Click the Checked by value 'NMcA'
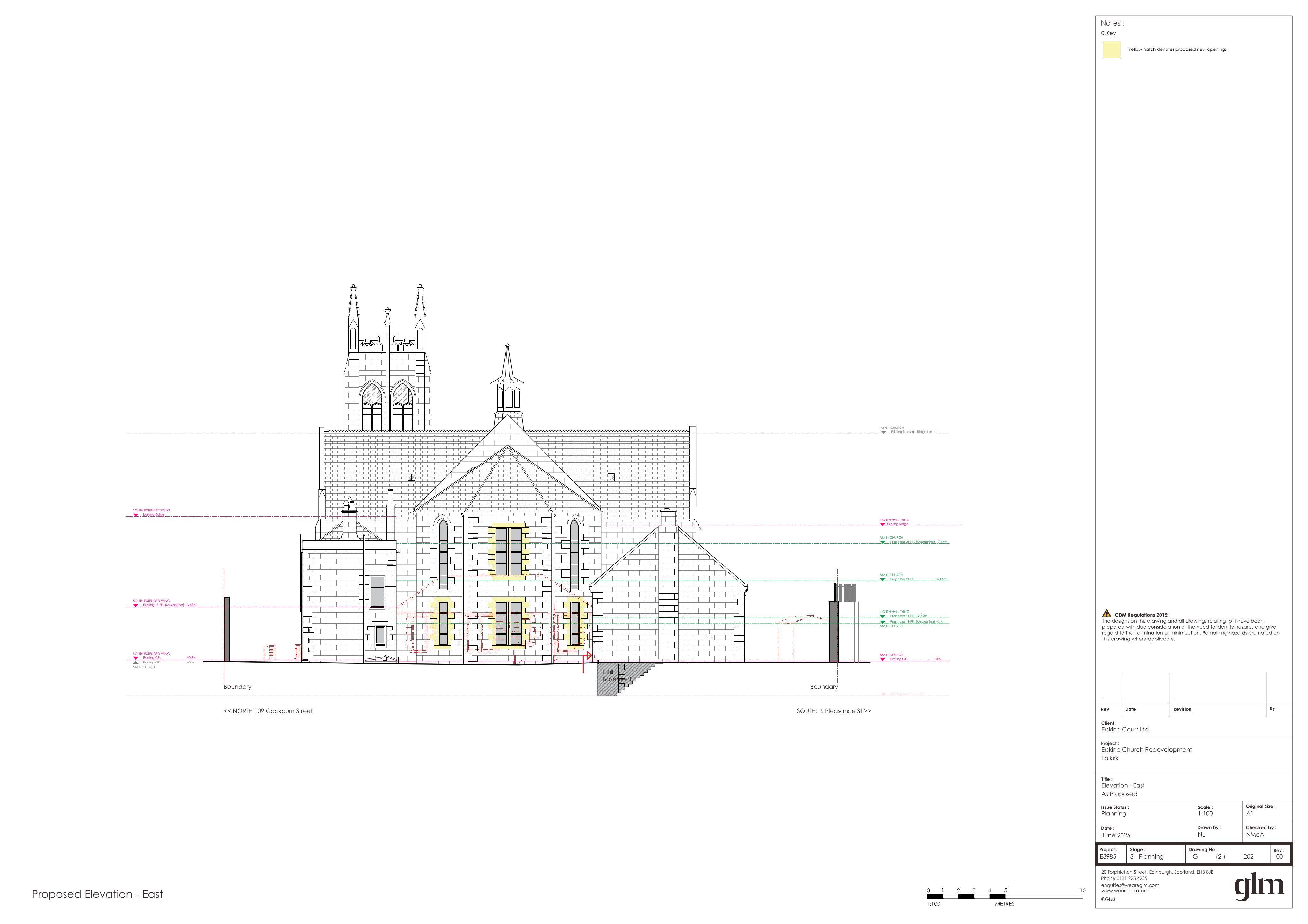The image size is (1308, 924). click(x=1254, y=835)
